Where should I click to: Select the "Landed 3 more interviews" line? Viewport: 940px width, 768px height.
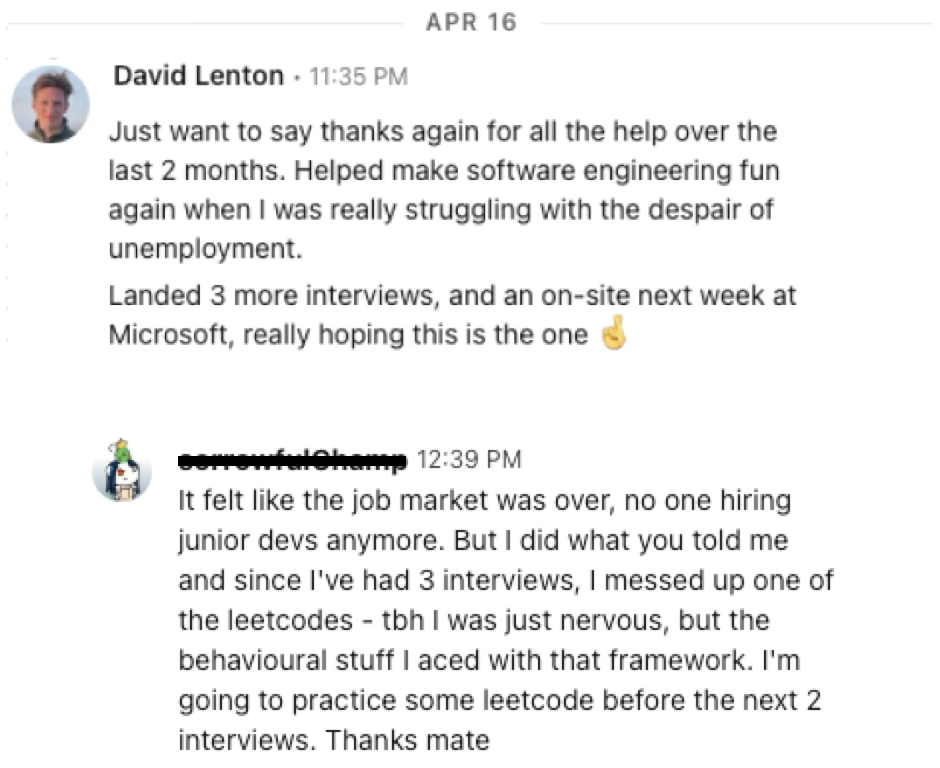click(x=452, y=296)
